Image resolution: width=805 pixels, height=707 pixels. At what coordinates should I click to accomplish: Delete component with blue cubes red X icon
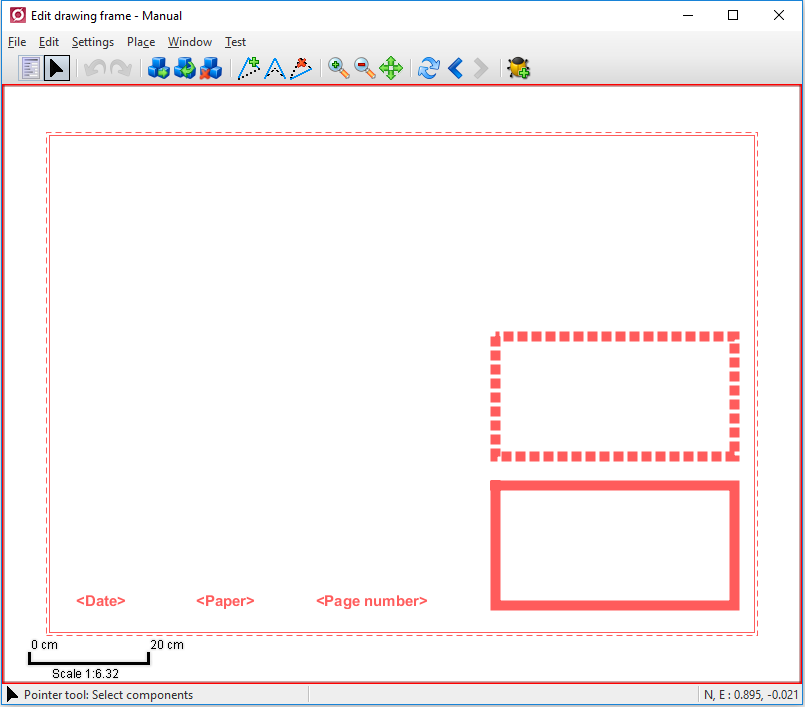(x=211, y=68)
